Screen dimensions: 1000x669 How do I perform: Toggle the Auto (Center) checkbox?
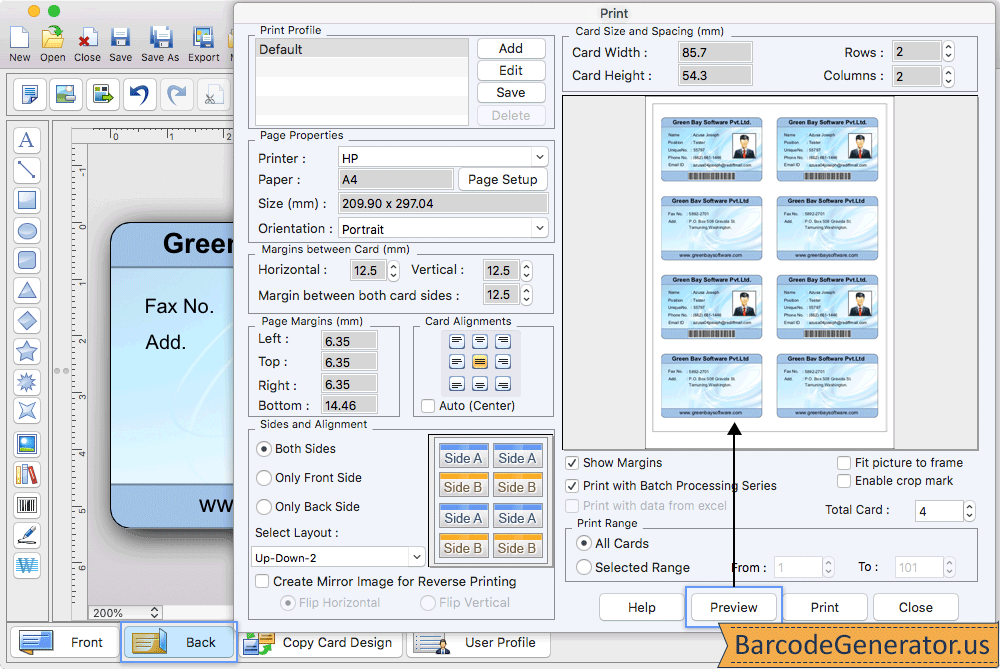coord(428,406)
